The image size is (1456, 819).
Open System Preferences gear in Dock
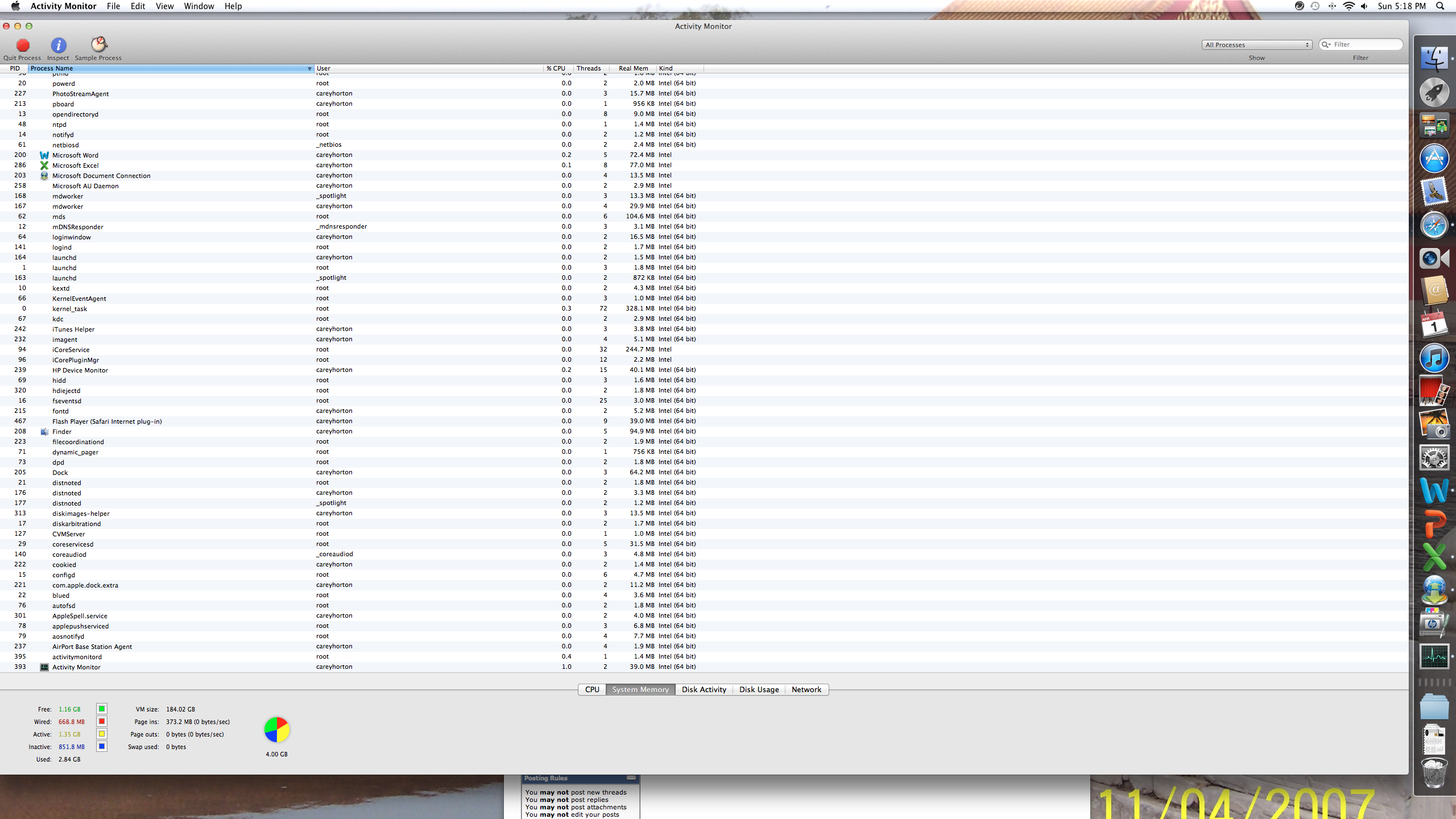1434,458
